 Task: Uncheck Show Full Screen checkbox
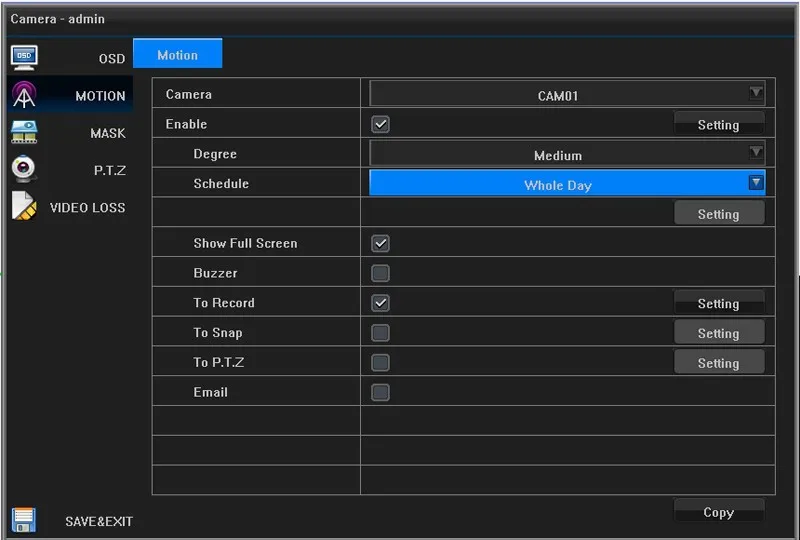[380, 243]
